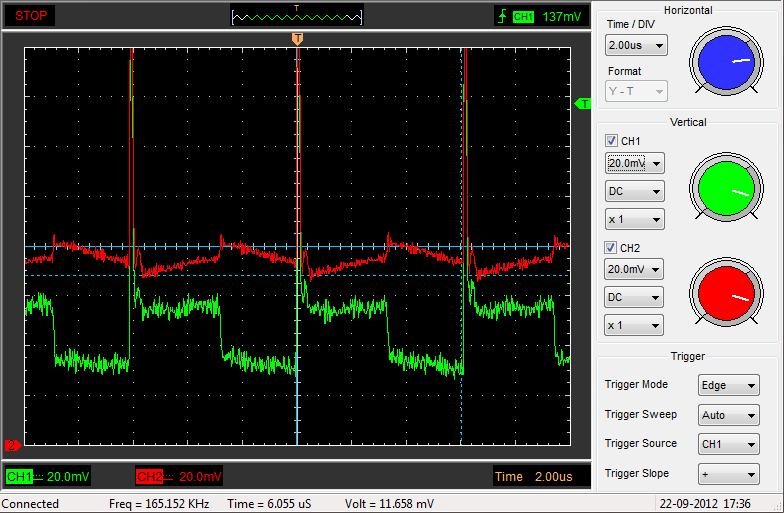Click the orange trigger position marker
This screenshot has width=784, height=513.
(297, 38)
